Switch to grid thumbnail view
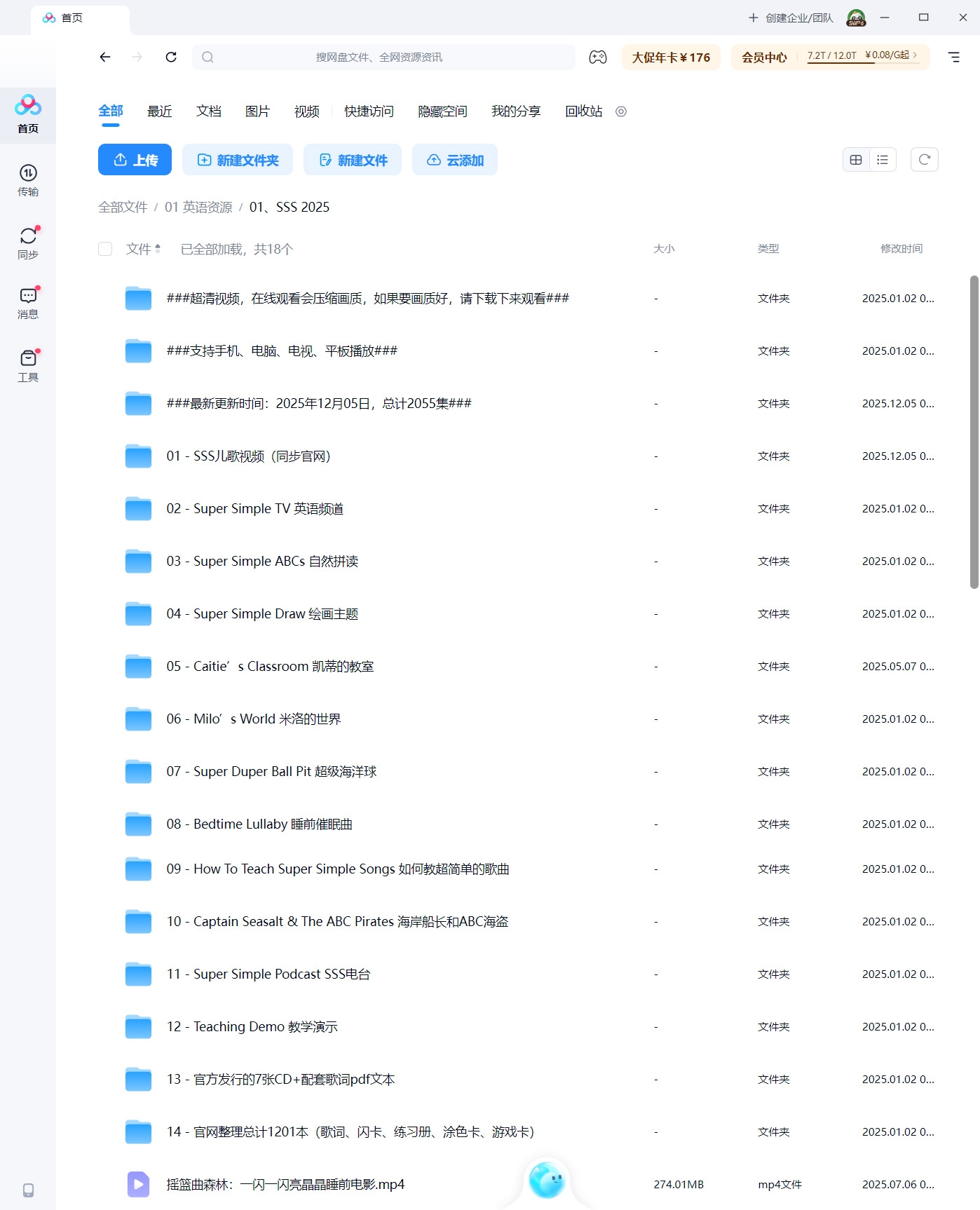This screenshot has width=980, height=1210. click(x=856, y=160)
